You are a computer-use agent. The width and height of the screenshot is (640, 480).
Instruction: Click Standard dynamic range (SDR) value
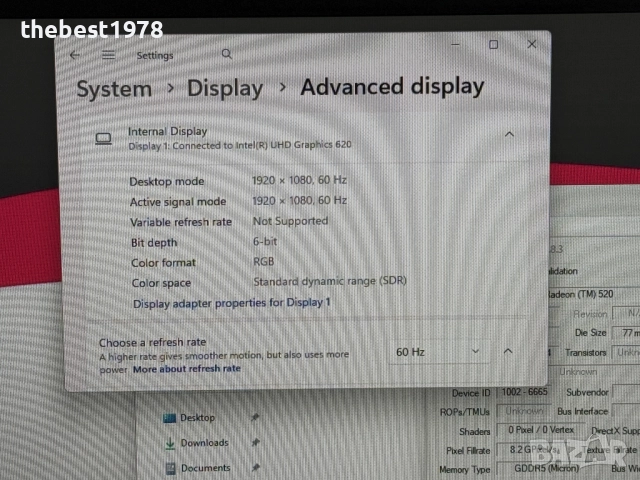point(330,281)
